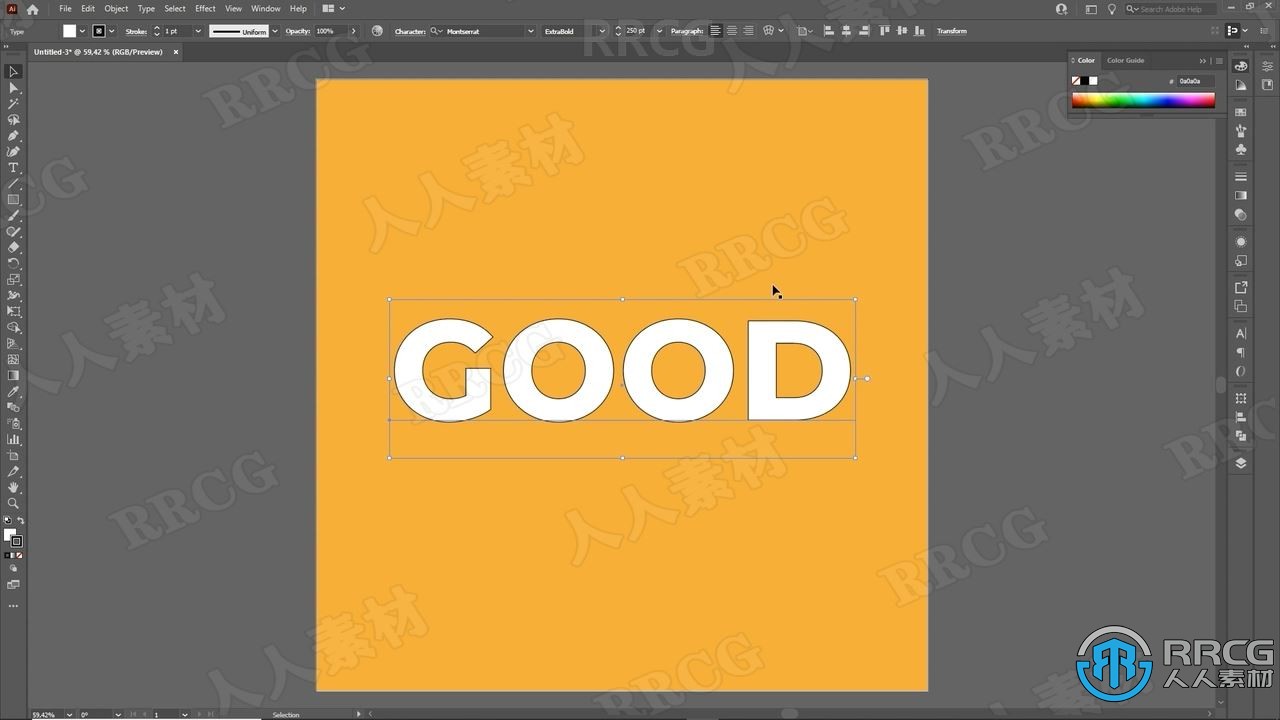Open the Appearance panel sun icon

(1241, 242)
